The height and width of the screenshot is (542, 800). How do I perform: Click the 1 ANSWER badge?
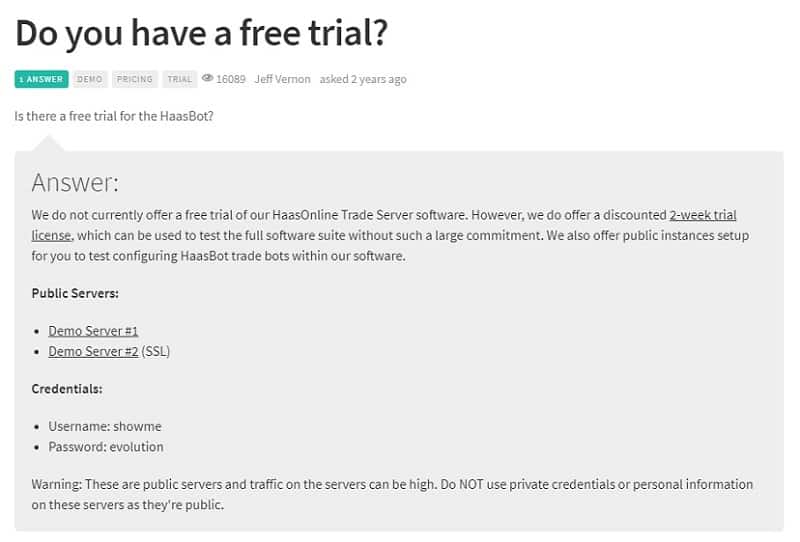click(41, 79)
